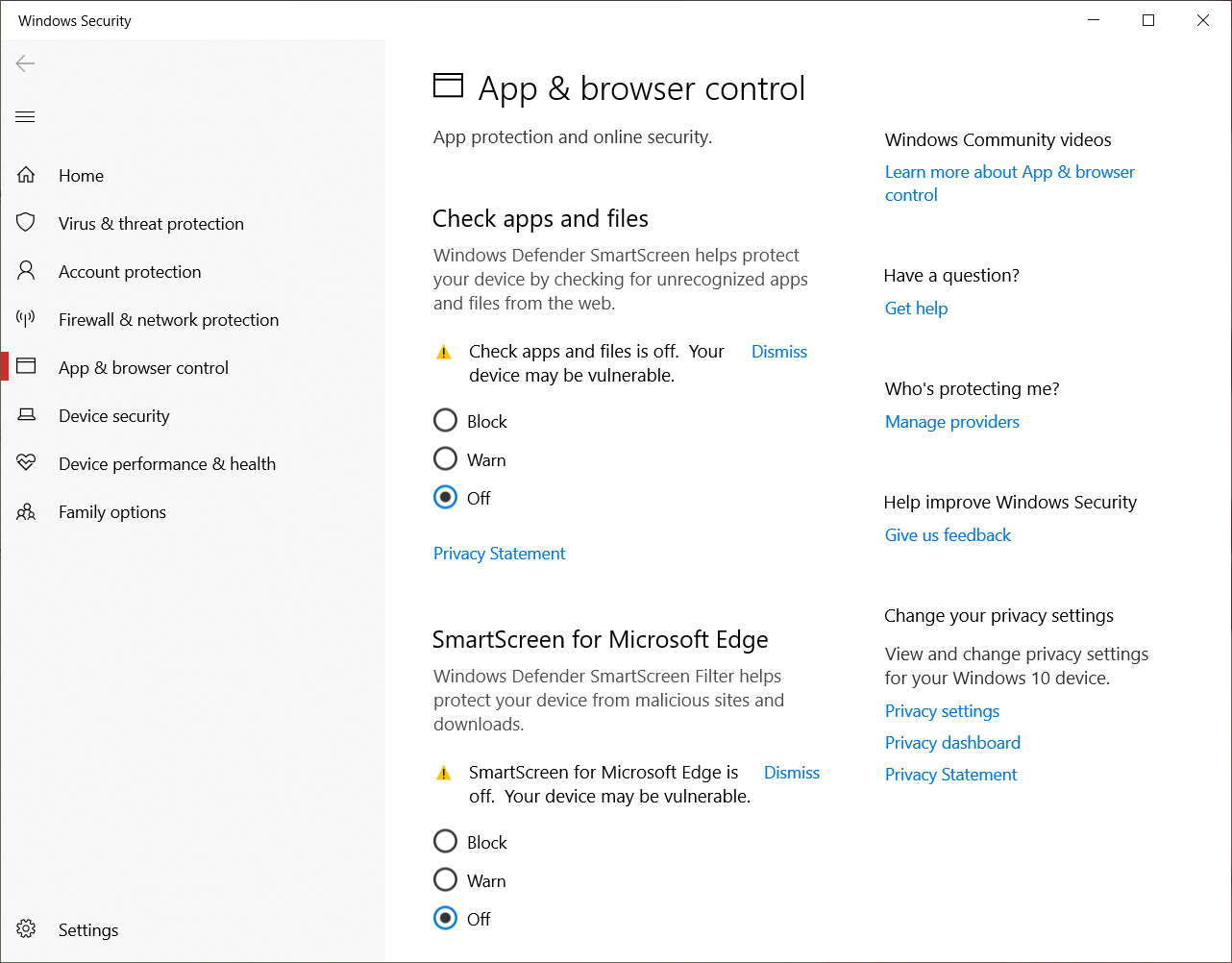Maximize the Windows Security window
1232x963 pixels.
(x=1147, y=20)
